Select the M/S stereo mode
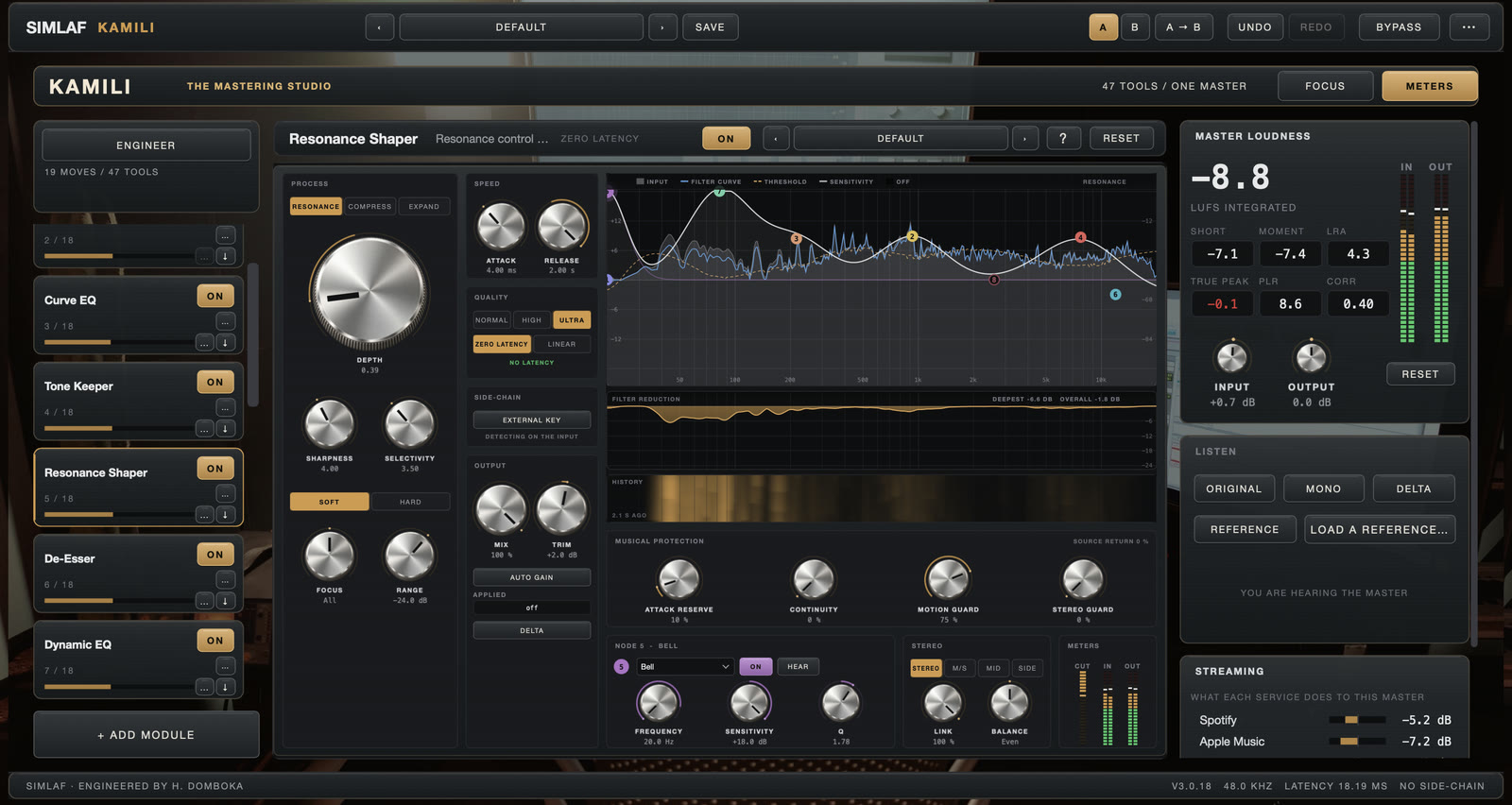 click(x=959, y=668)
